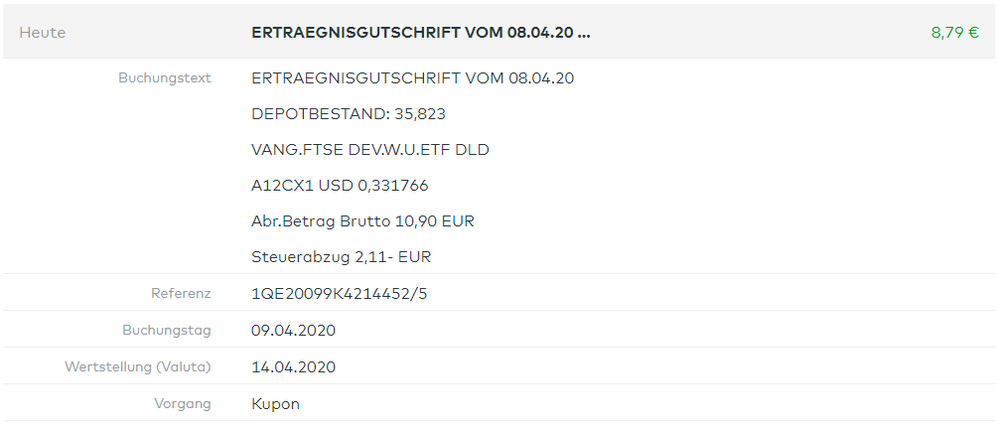Click the green 8,79 € amount

(954, 32)
